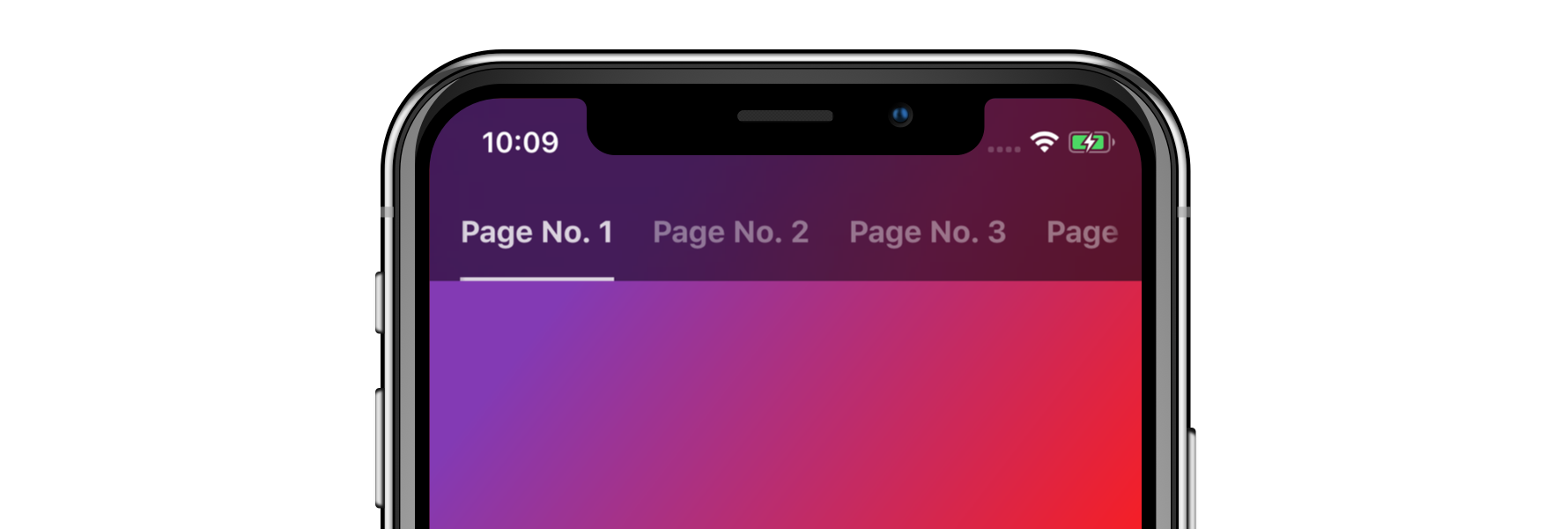This screenshot has width=1568, height=529.
Task: Tap the cellular signal dots indicator
Action: pos(1003,149)
